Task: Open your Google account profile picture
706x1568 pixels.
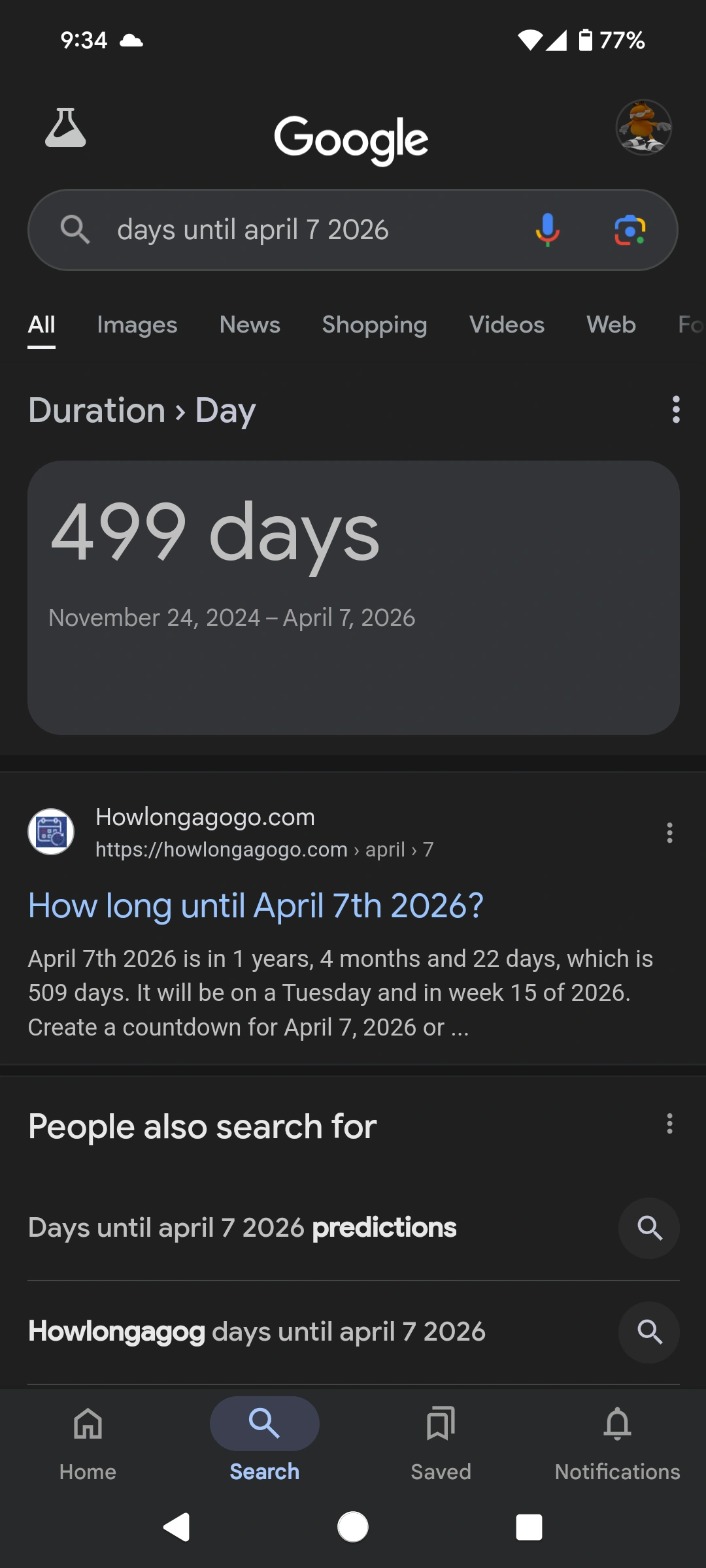Action: point(644,129)
